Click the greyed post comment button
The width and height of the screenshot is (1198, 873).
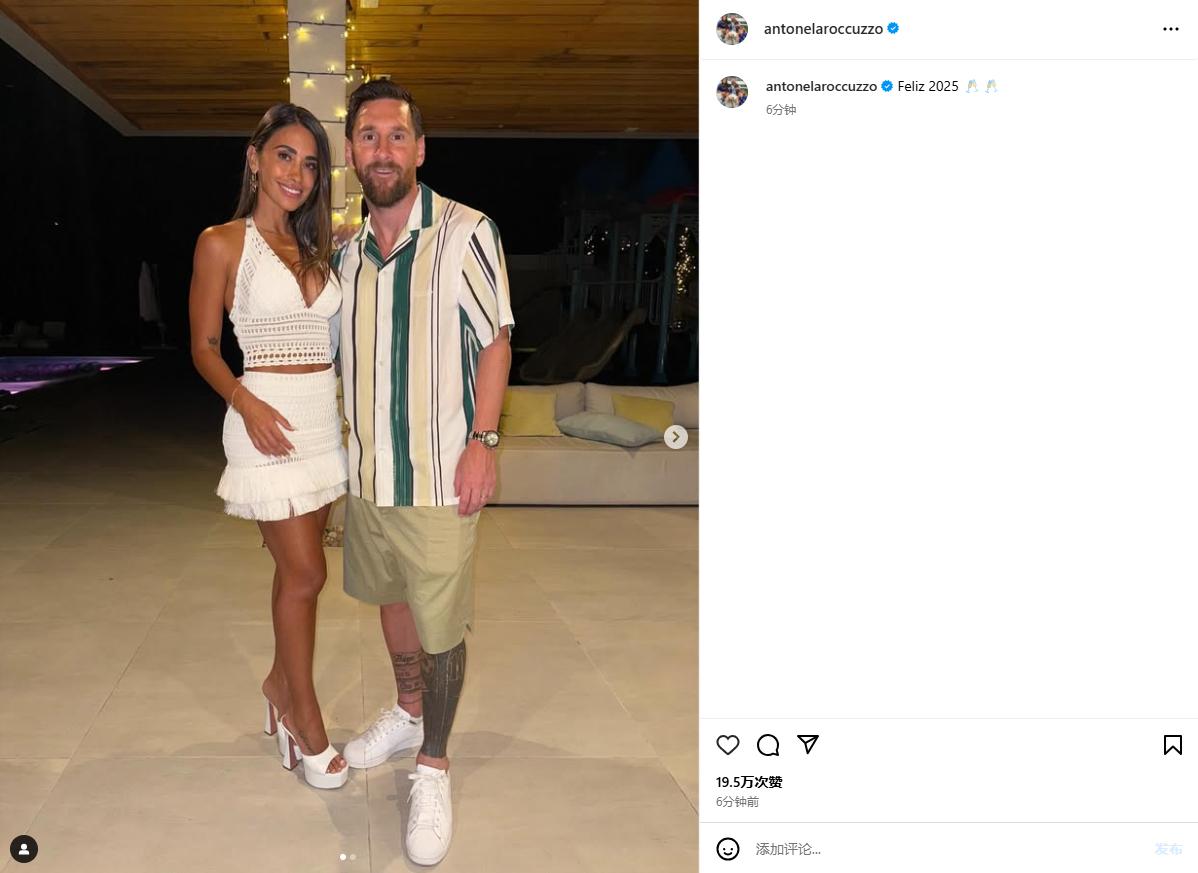click(x=1168, y=849)
